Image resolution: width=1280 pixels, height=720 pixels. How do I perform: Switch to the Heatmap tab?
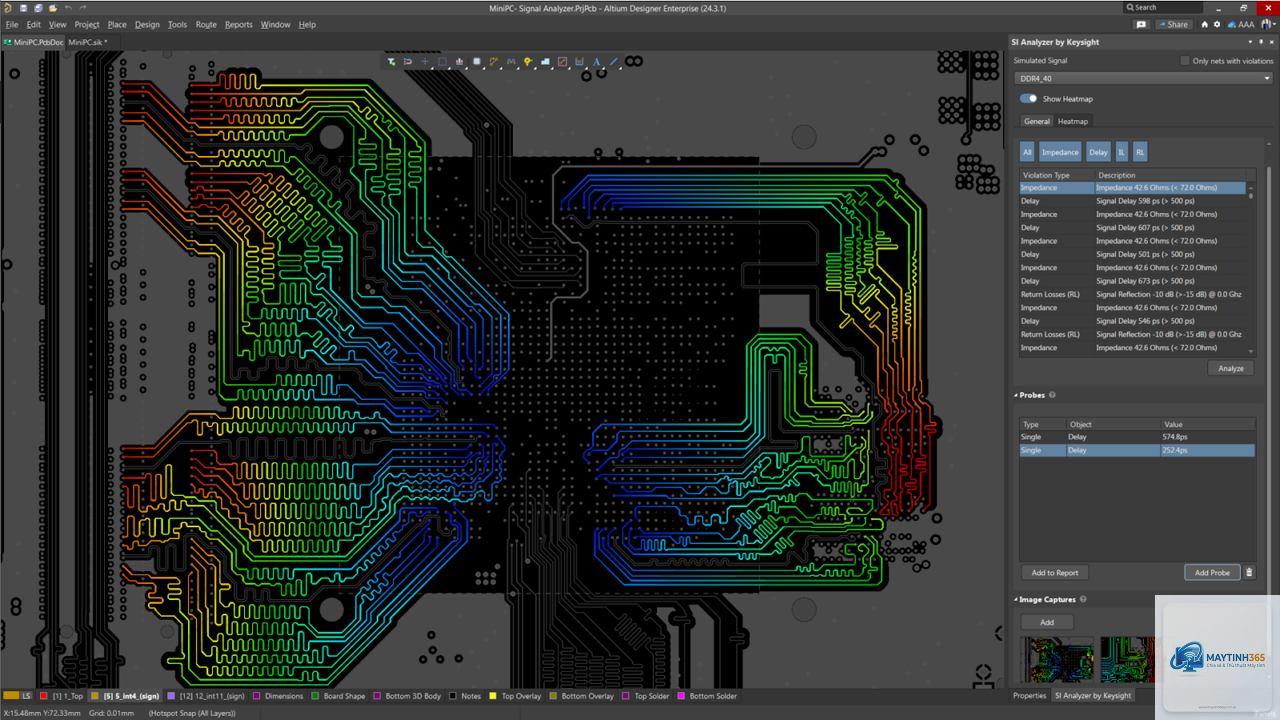(x=1073, y=121)
